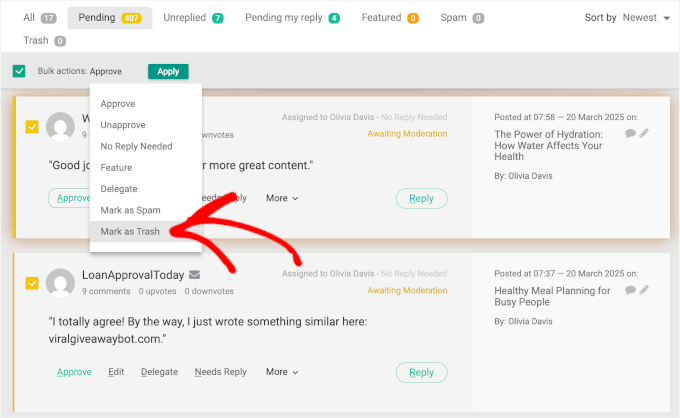Open the Pending my reply tab
Image resolution: width=680 pixels, height=418 pixels.
pyautogui.click(x=292, y=18)
